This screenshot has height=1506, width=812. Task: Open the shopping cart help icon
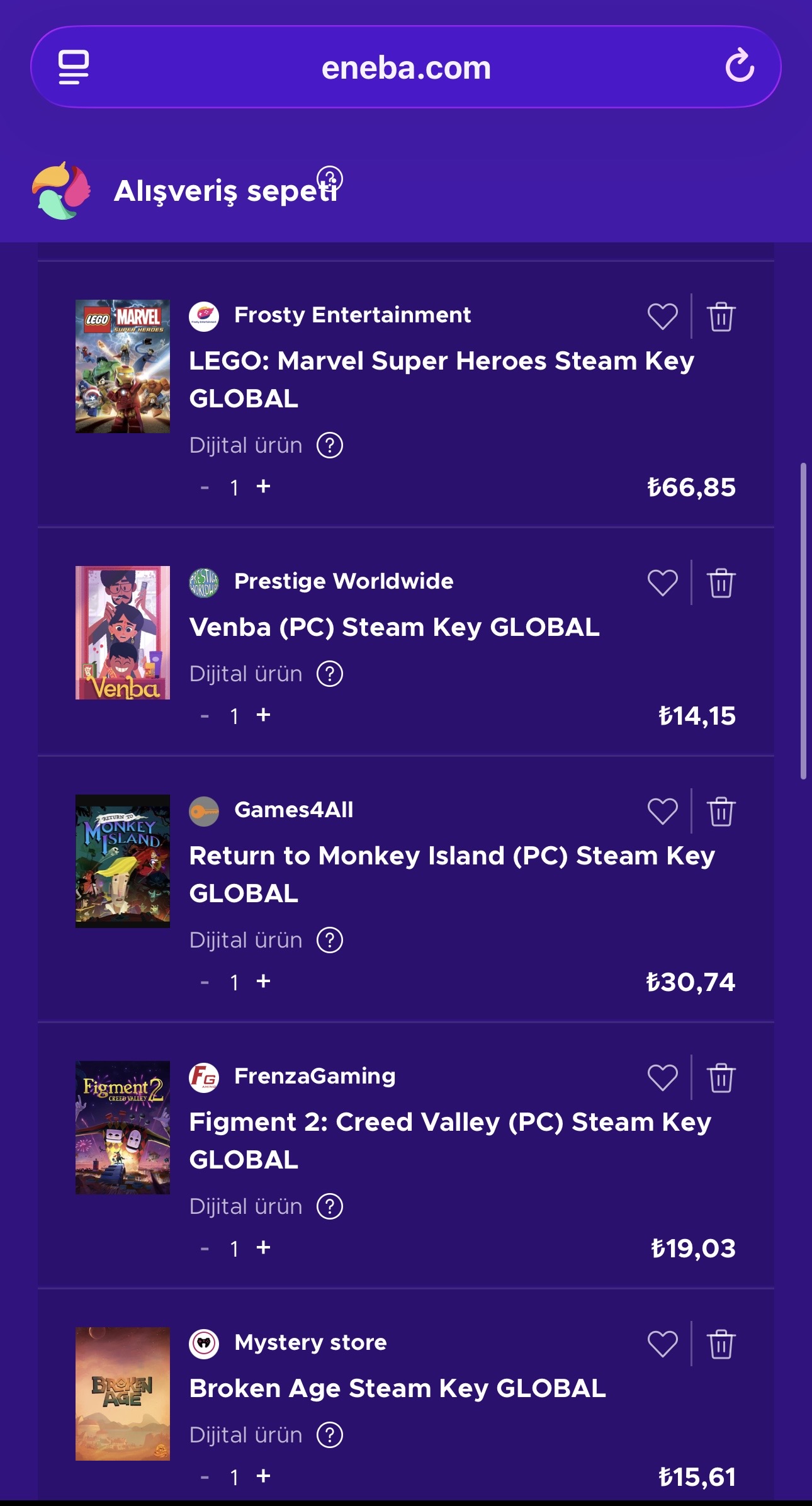(x=330, y=179)
